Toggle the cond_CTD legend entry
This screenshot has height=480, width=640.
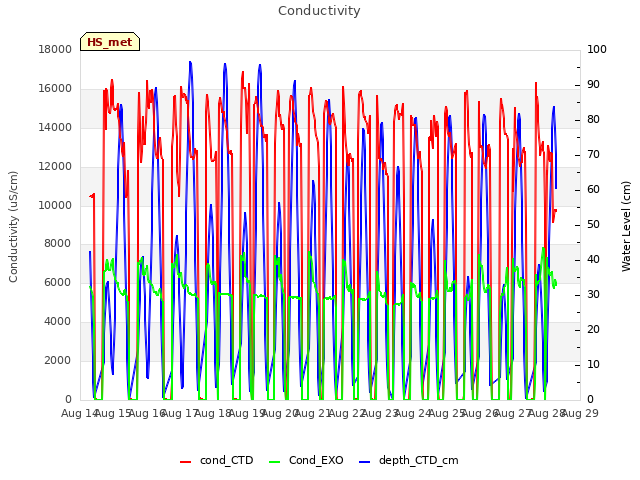point(217,460)
